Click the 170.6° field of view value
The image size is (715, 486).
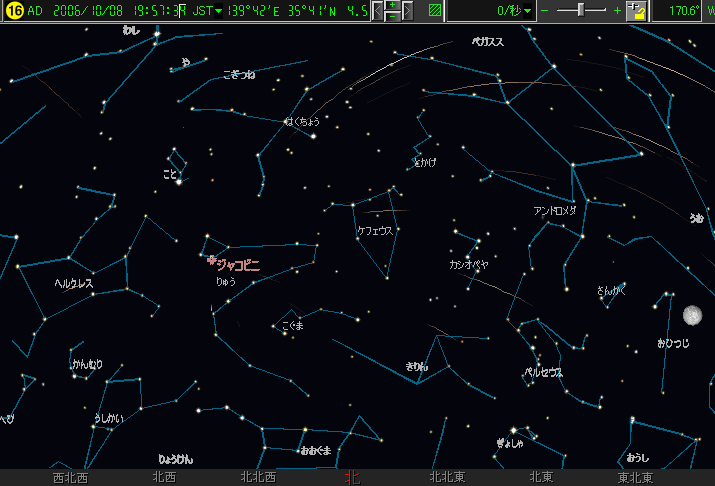[683, 11]
